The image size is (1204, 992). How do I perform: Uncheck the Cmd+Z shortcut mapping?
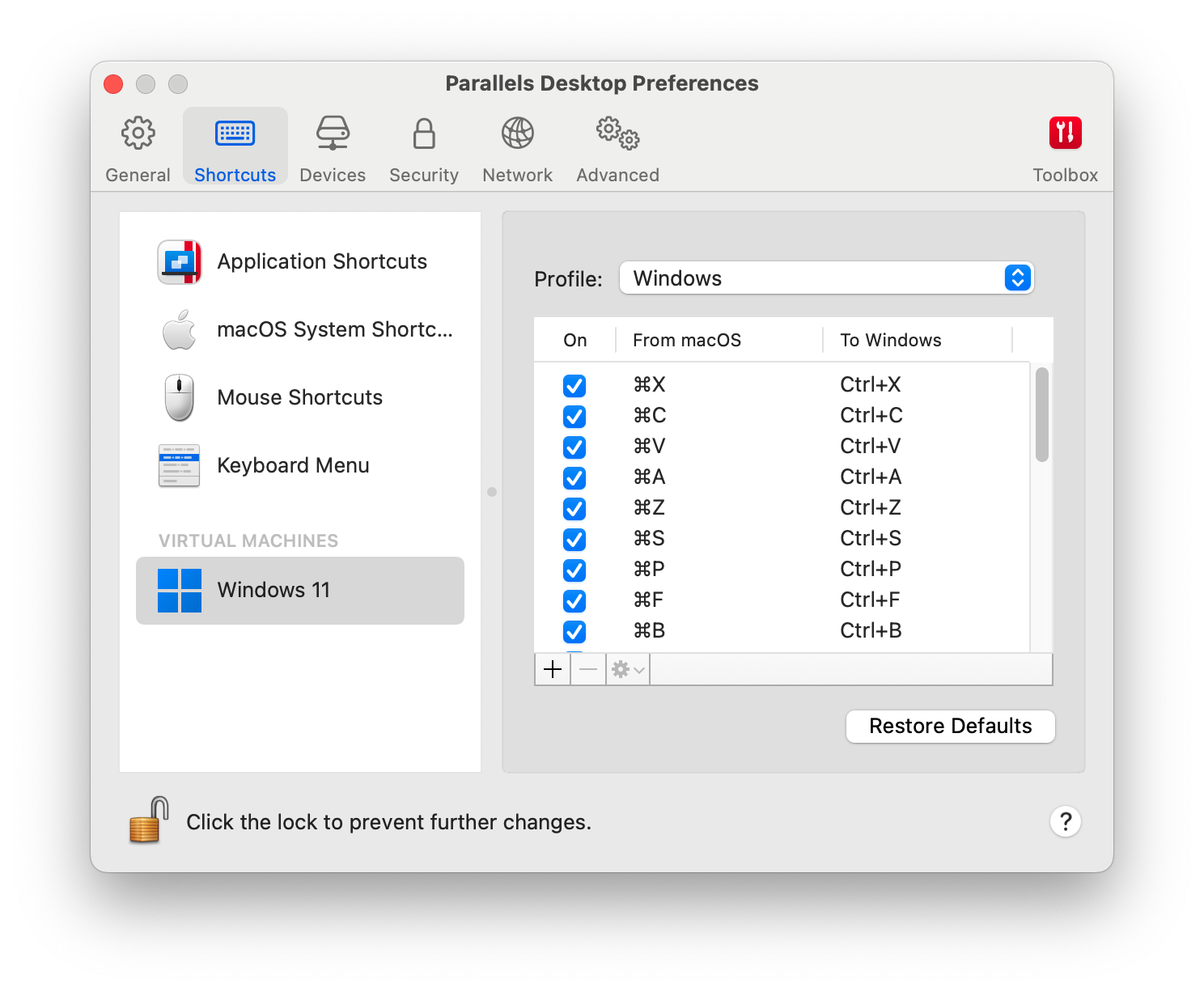pos(574,509)
